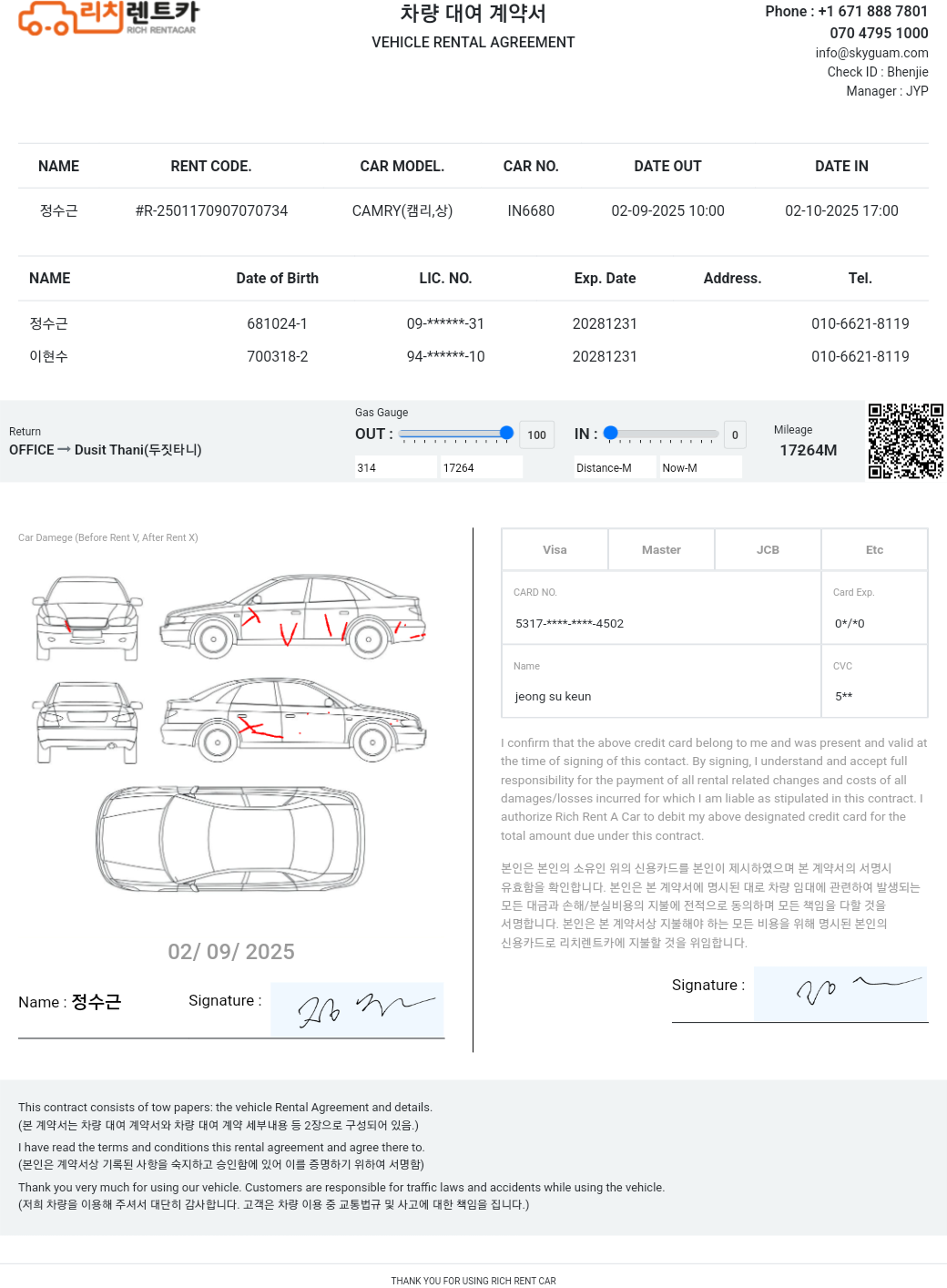Image resolution: width=947 pixels, height=1288 pixels.
Task: Choose the JCB card option
Action: coord(768,550)
